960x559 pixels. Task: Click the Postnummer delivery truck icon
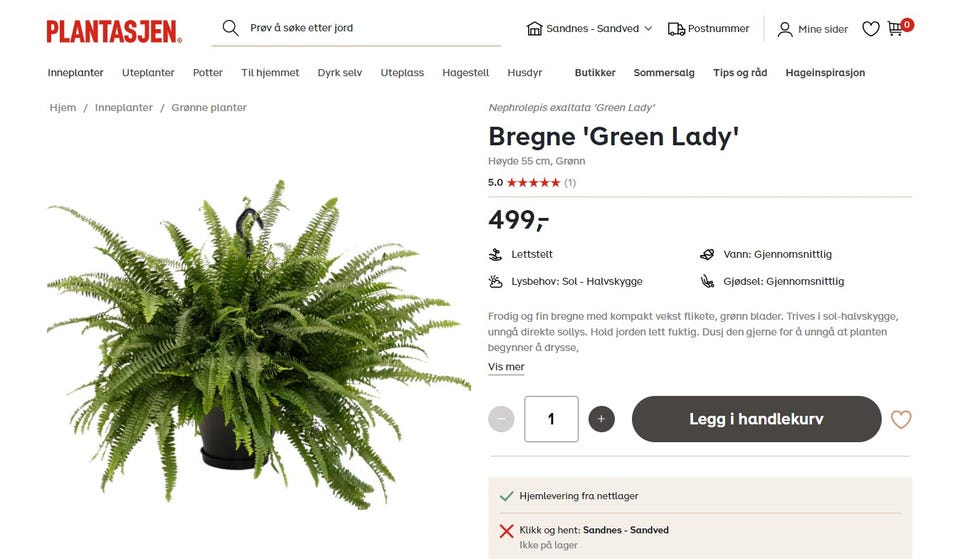[x=676, y=29]
